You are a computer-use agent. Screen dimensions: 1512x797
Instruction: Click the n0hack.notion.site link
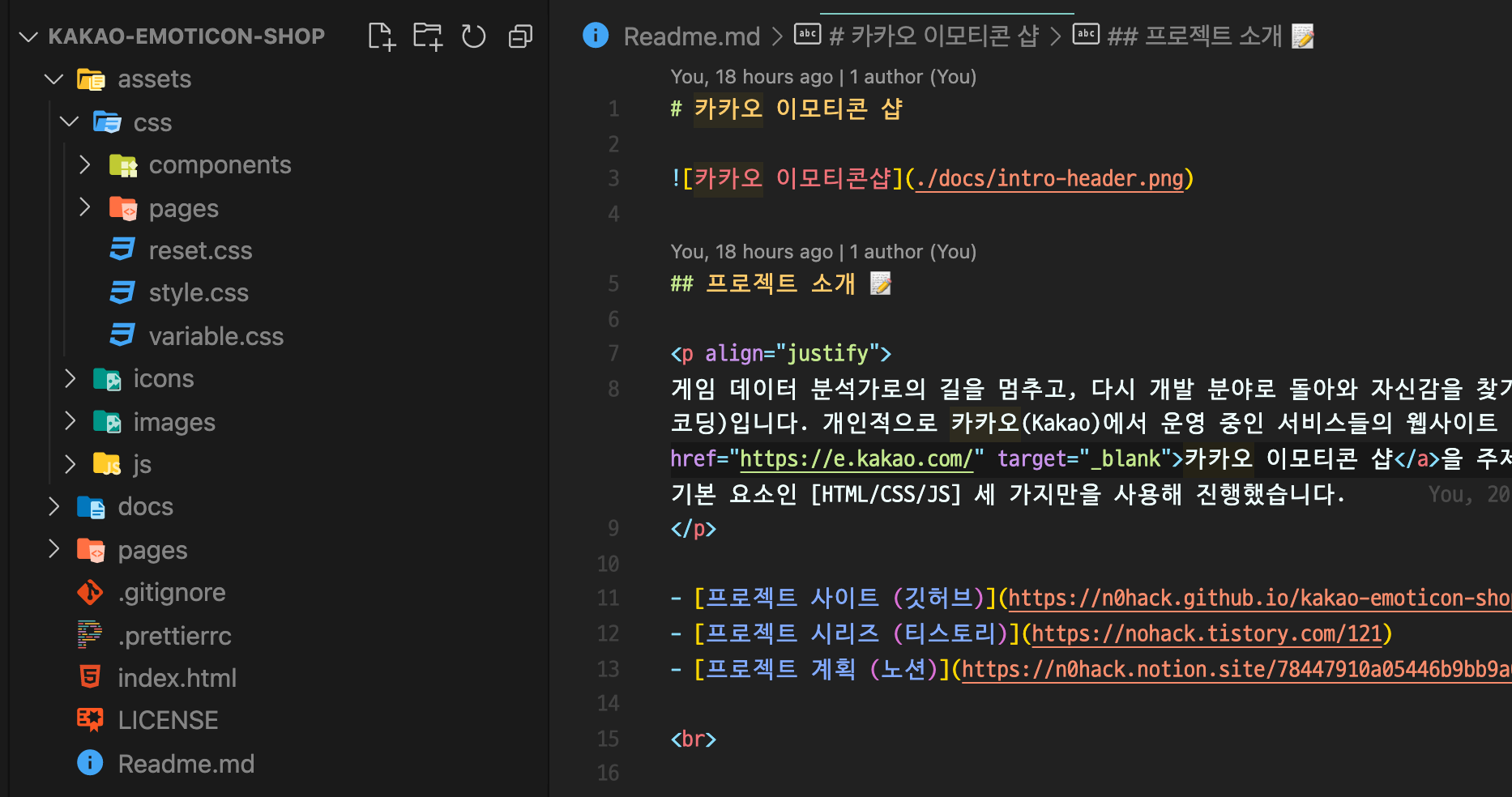coord(1237,669)
